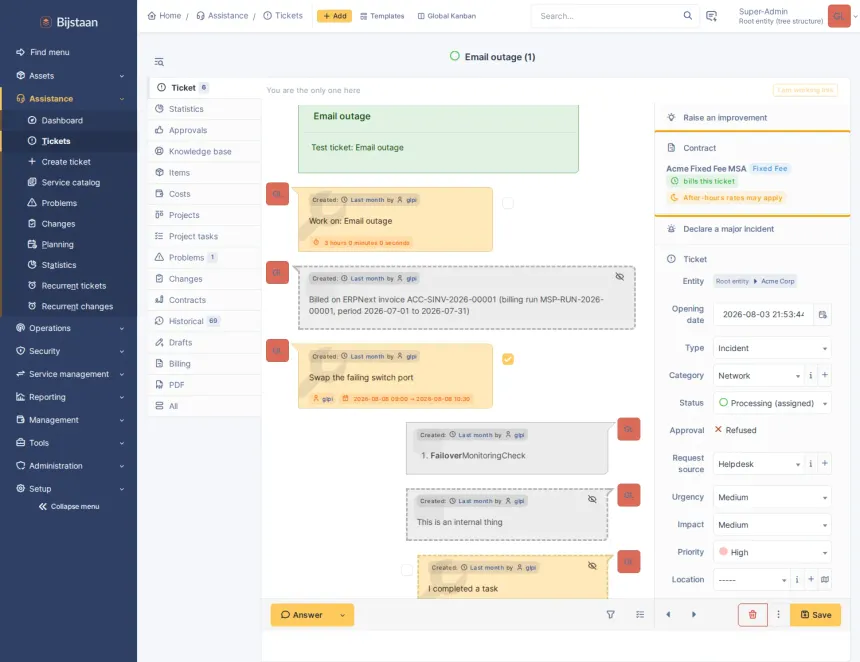Click the Add button in top bar

pyautogui.click(x=334, y=16)
